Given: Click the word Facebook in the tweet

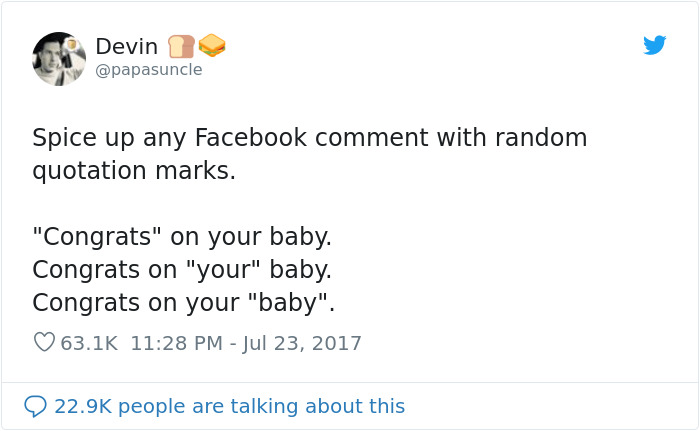Looking at the screenshot, I should click(251, 137).
